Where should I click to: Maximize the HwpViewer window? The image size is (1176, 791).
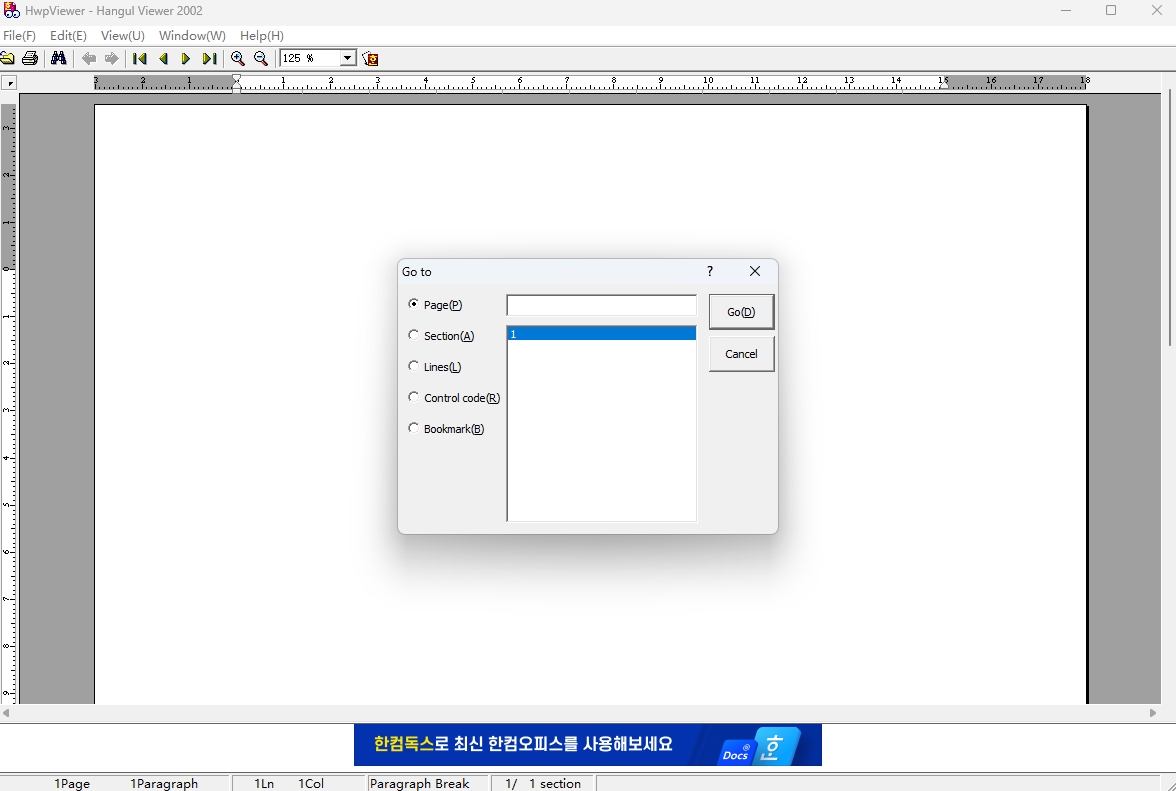point(1111,10)
